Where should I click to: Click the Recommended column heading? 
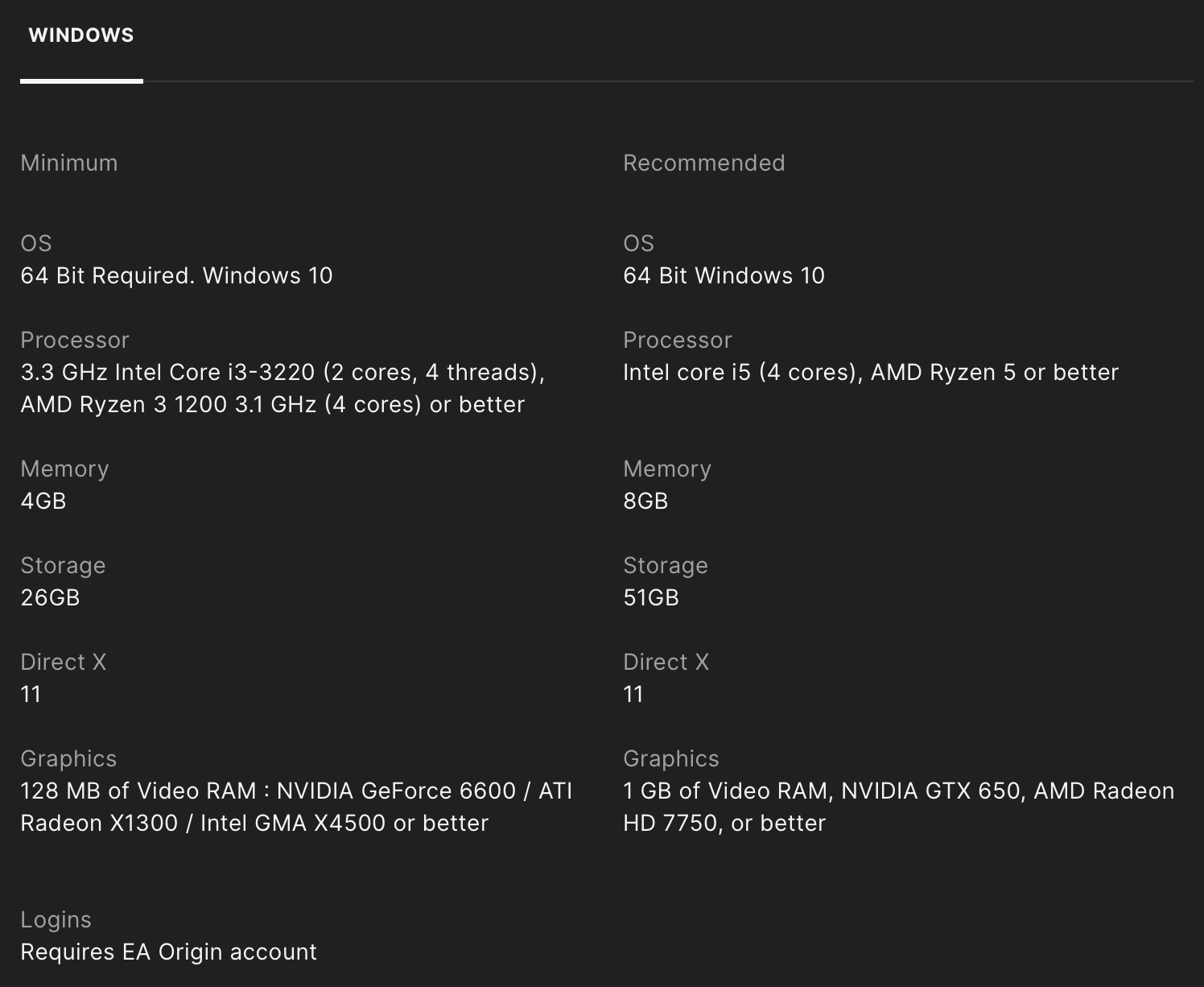tap(703, 163)
